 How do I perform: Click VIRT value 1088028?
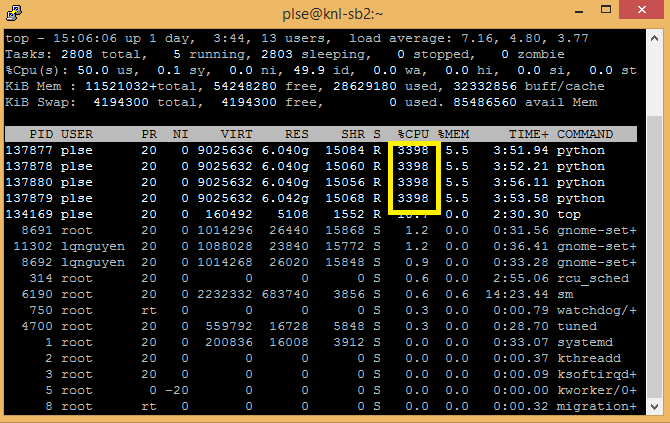224,247
